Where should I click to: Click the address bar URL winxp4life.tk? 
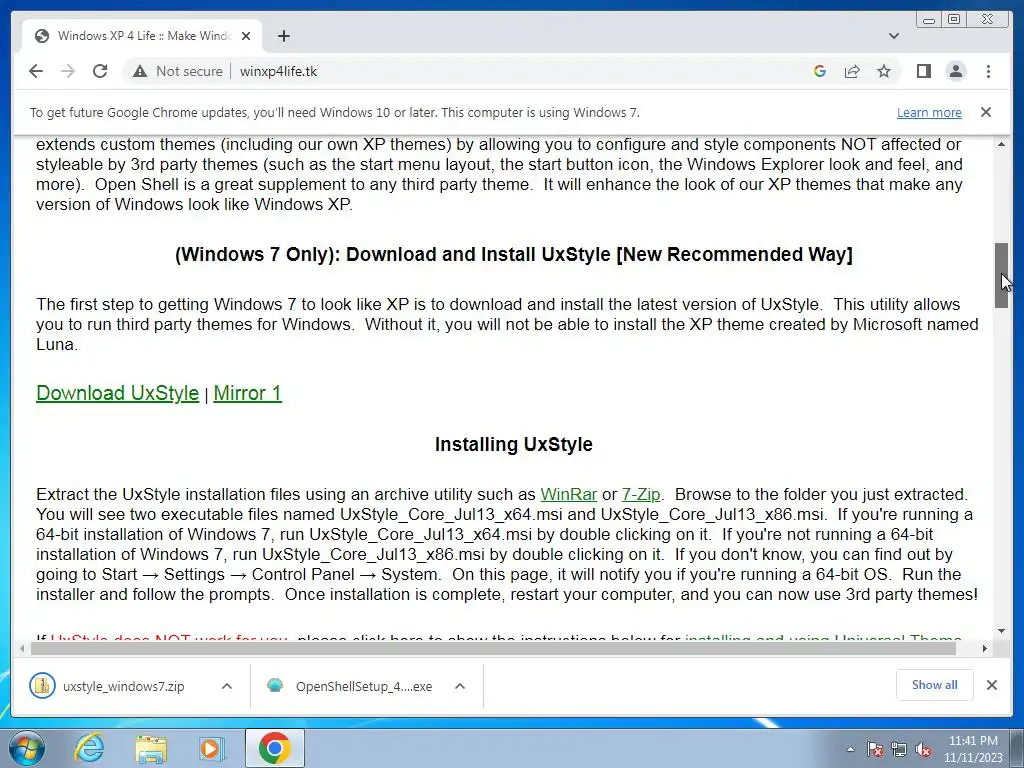pyautogui.click(x=278, y=71)
